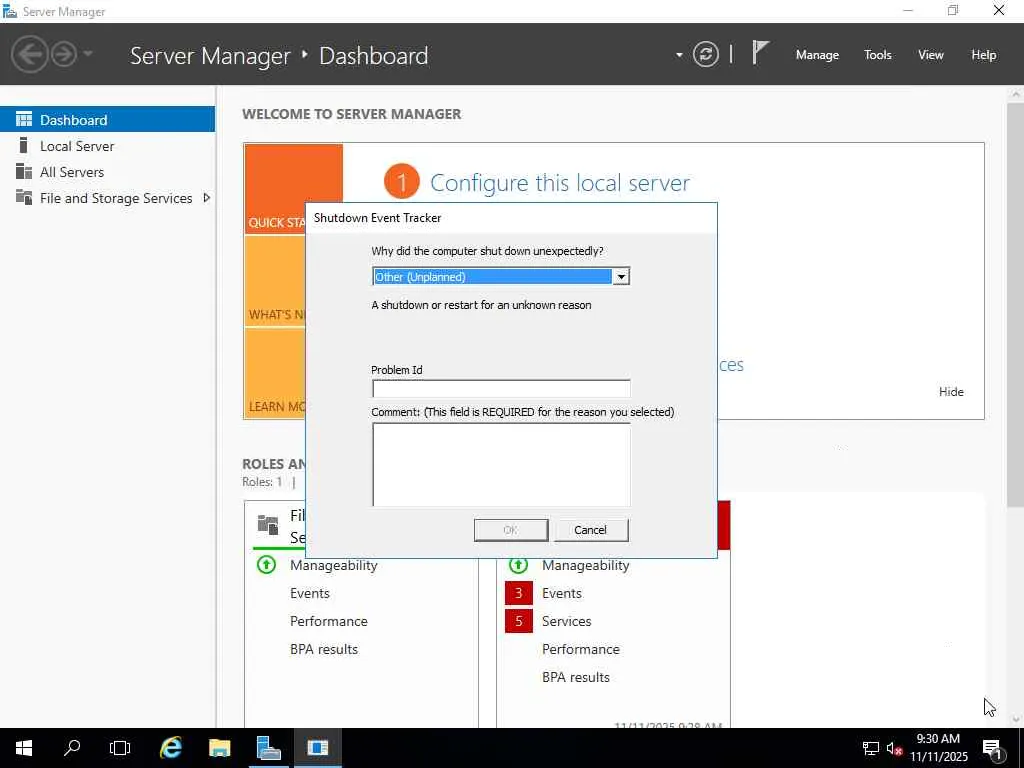Click File and Storage Services tile header icon
The width and height of the screenshot is (1024, 768).
[x=268, y=524]
